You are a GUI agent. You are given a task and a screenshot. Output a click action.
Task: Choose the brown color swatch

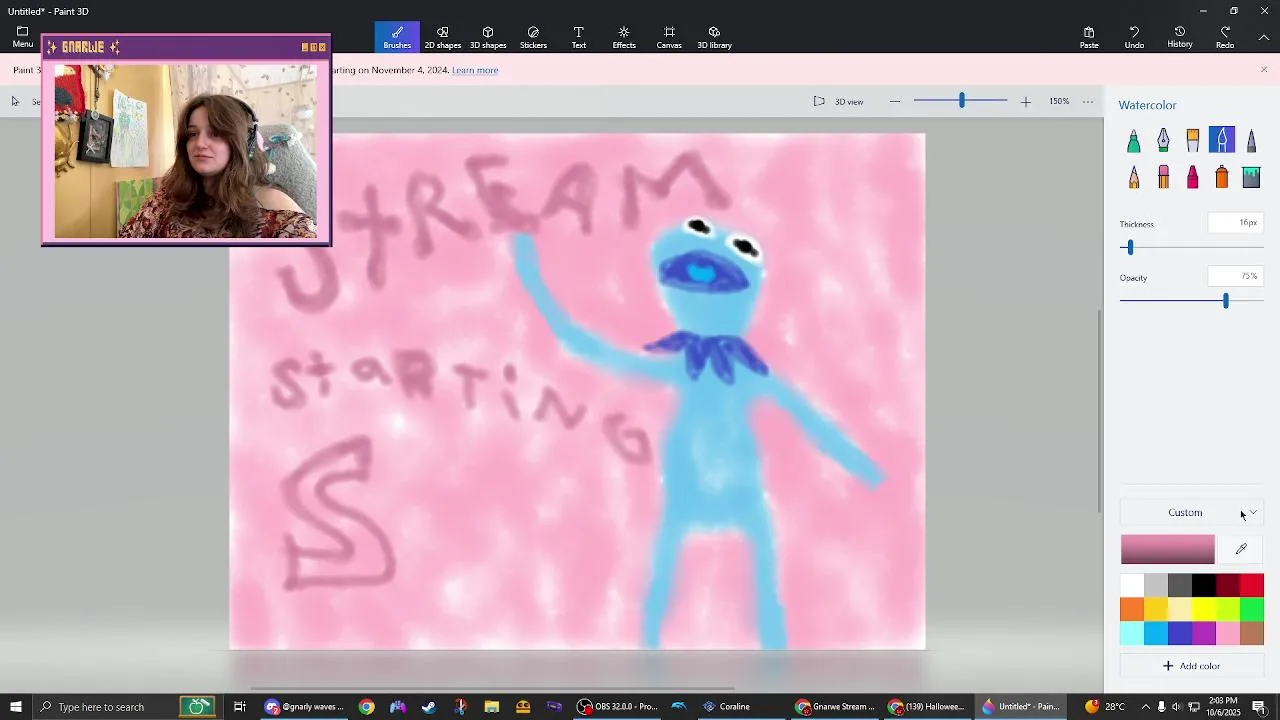(x=1252, y=633)
